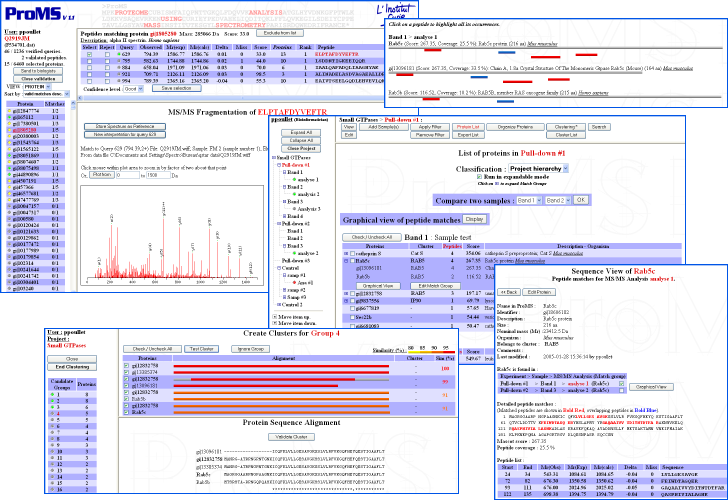Screen dimensions: 728x500
Task: Open the Band 2 compare samples dropdown
Action: point(558,201)
